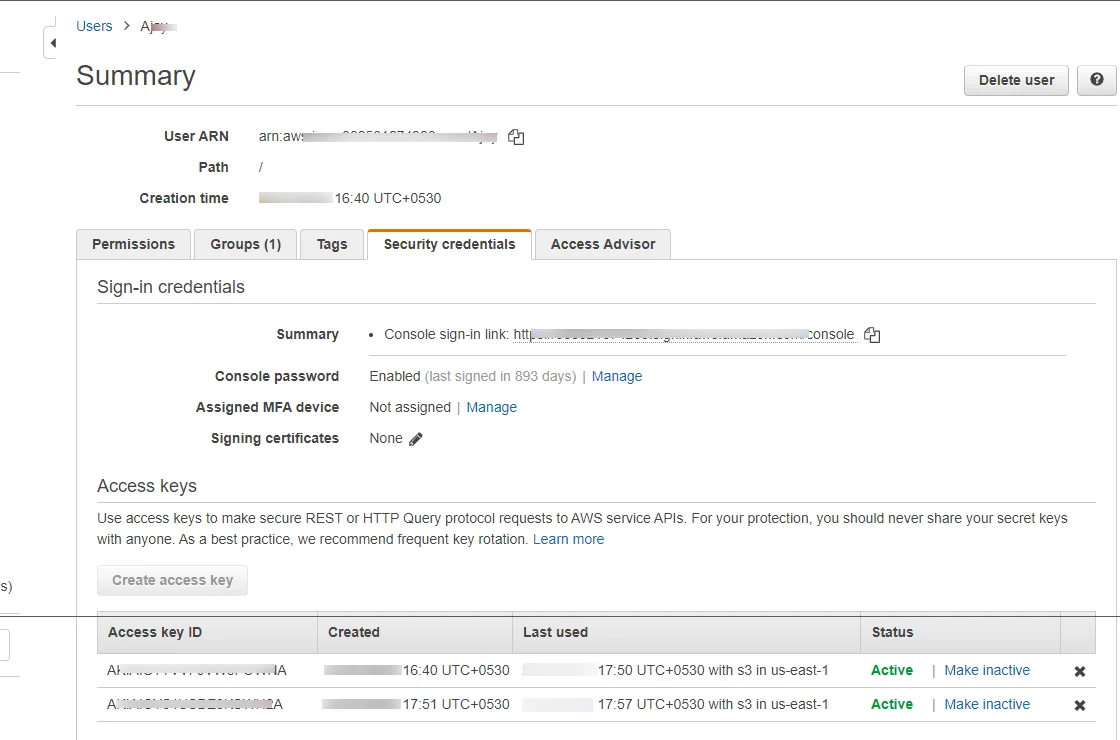Select the Active status of key last used 17:57
Image resolution: width=1120 pixels, height=740 pixels.
tap(891, 704)
